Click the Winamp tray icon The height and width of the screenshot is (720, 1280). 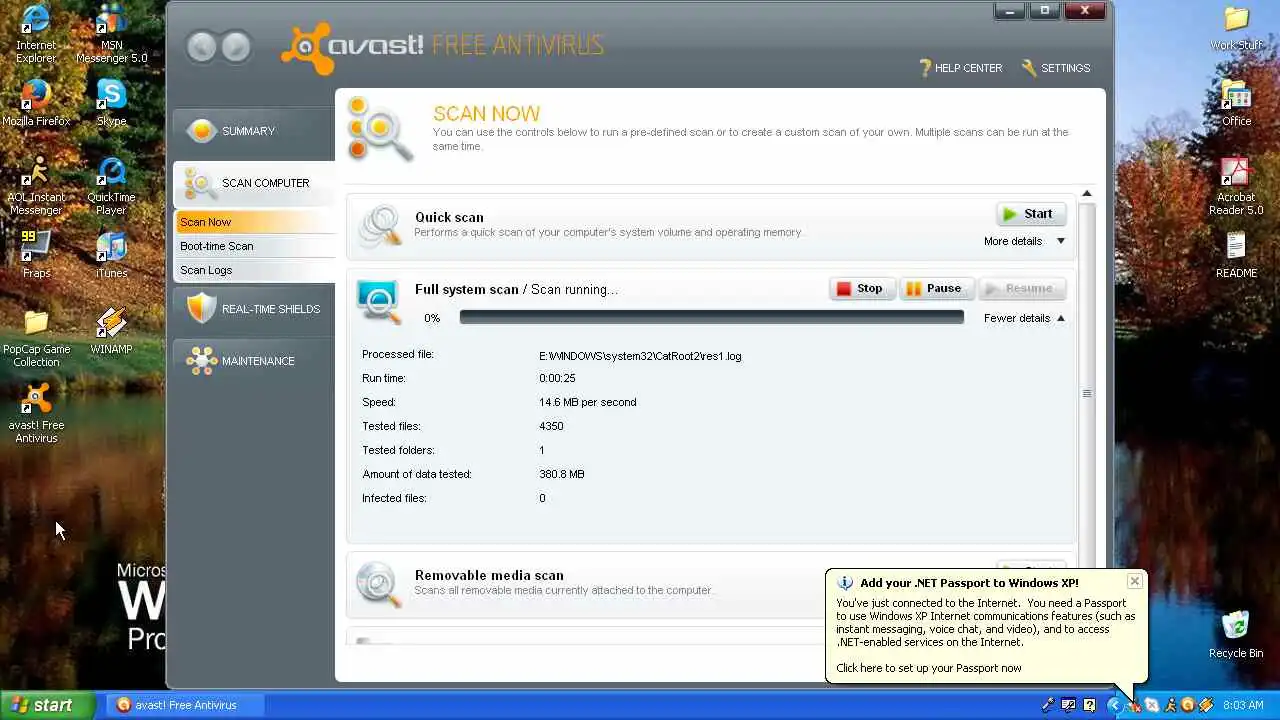[1206, 705]
